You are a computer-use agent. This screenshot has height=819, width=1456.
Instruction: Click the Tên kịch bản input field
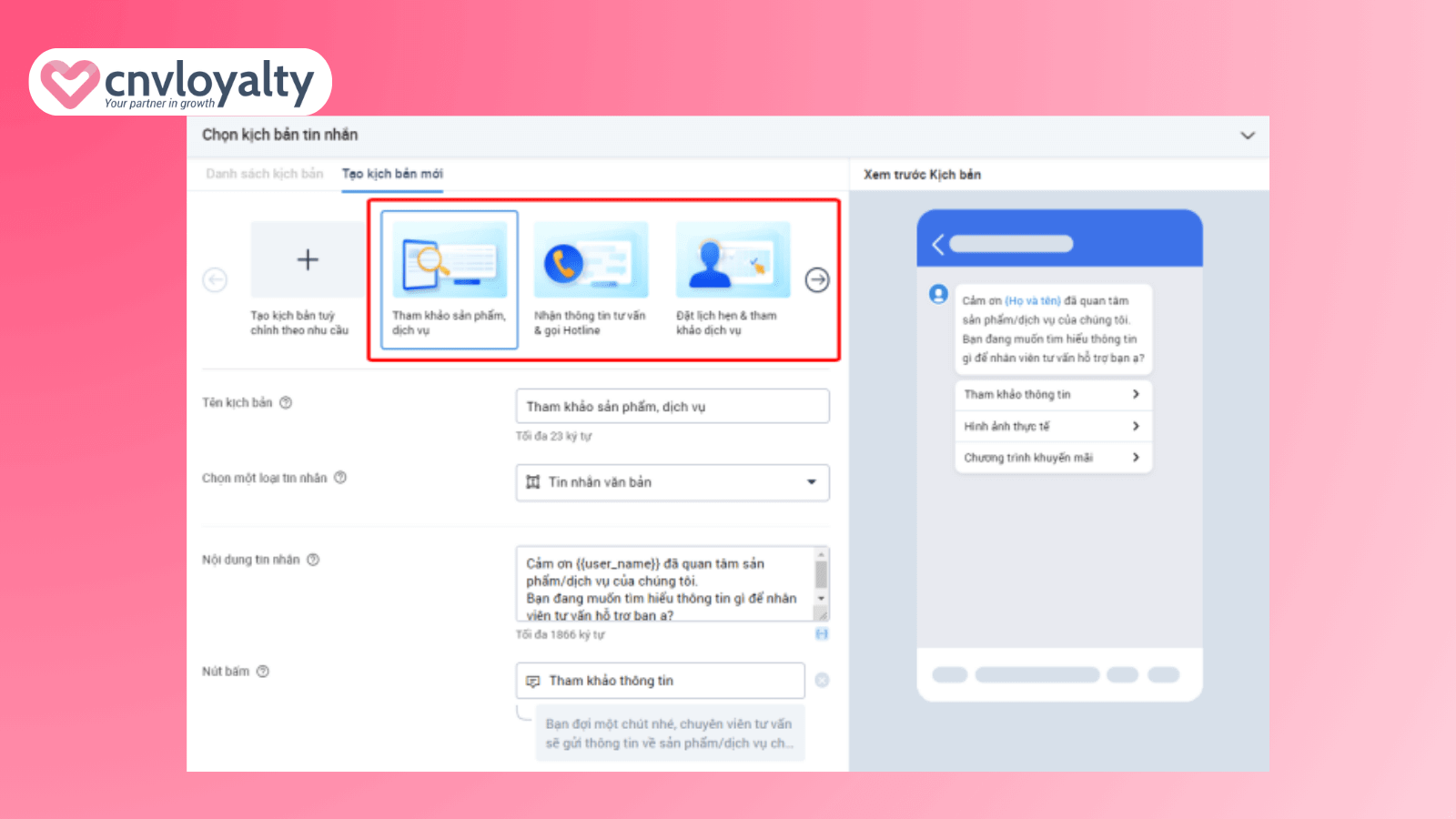point(672,407)
